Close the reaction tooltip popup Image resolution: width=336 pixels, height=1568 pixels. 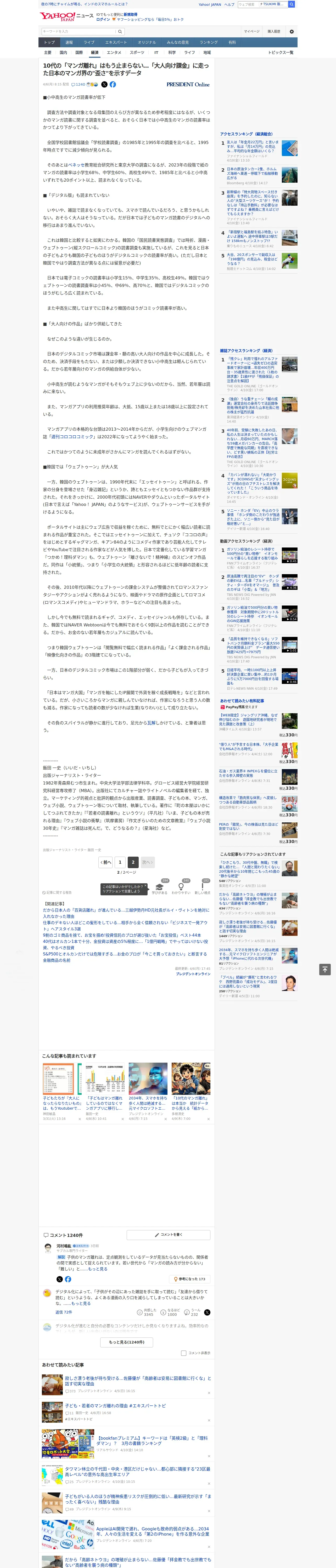[146, 886]
